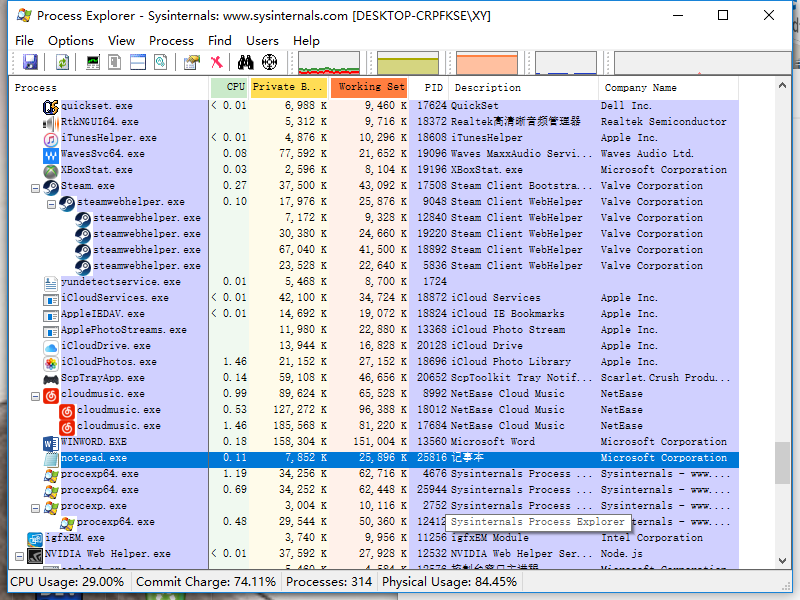This screenshot has width=800, height=600.
Task: Sort by the Working Set column header
Action: [x=369, y=87]
